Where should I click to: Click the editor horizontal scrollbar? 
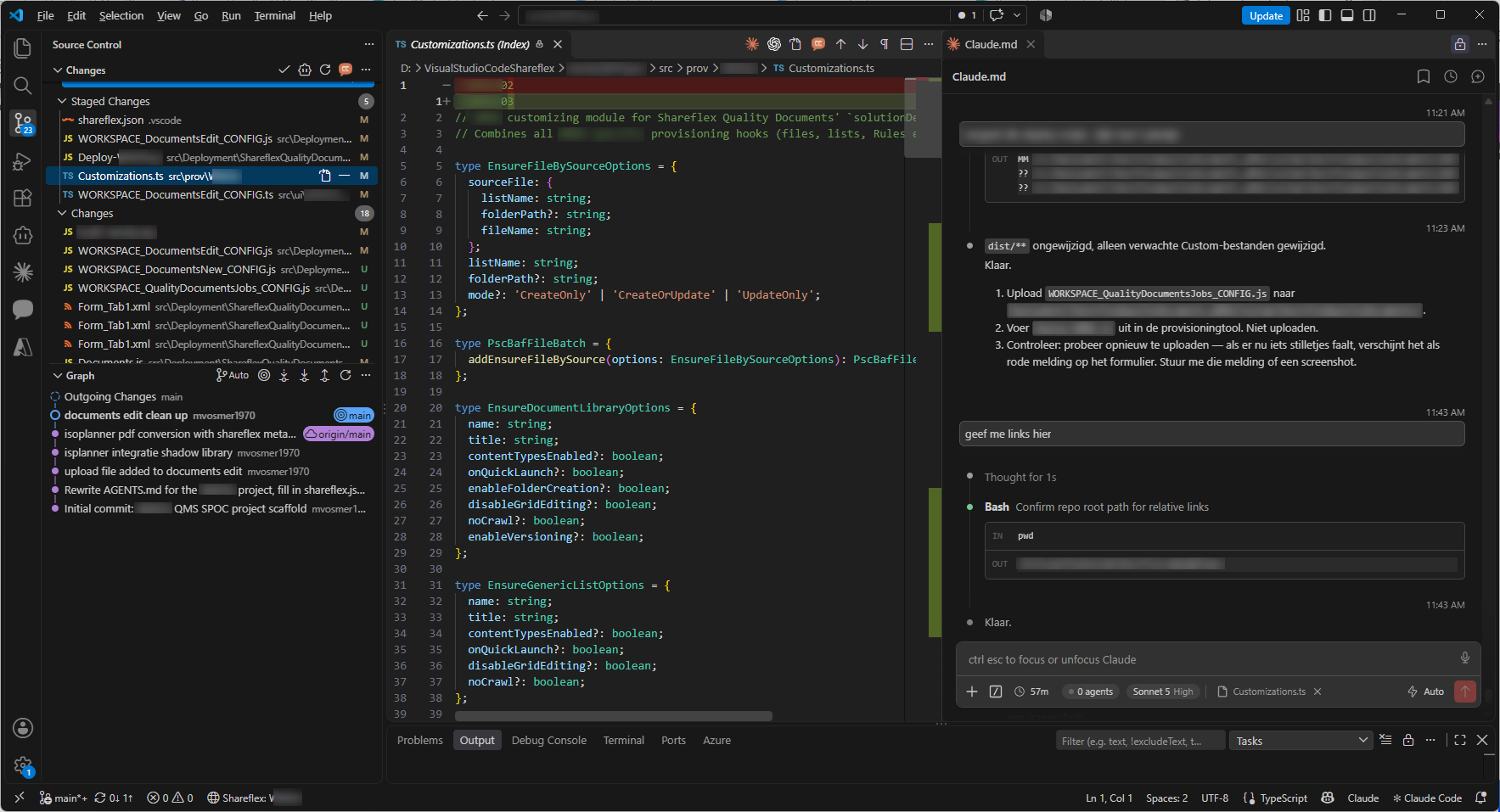(x=614, y=716)
